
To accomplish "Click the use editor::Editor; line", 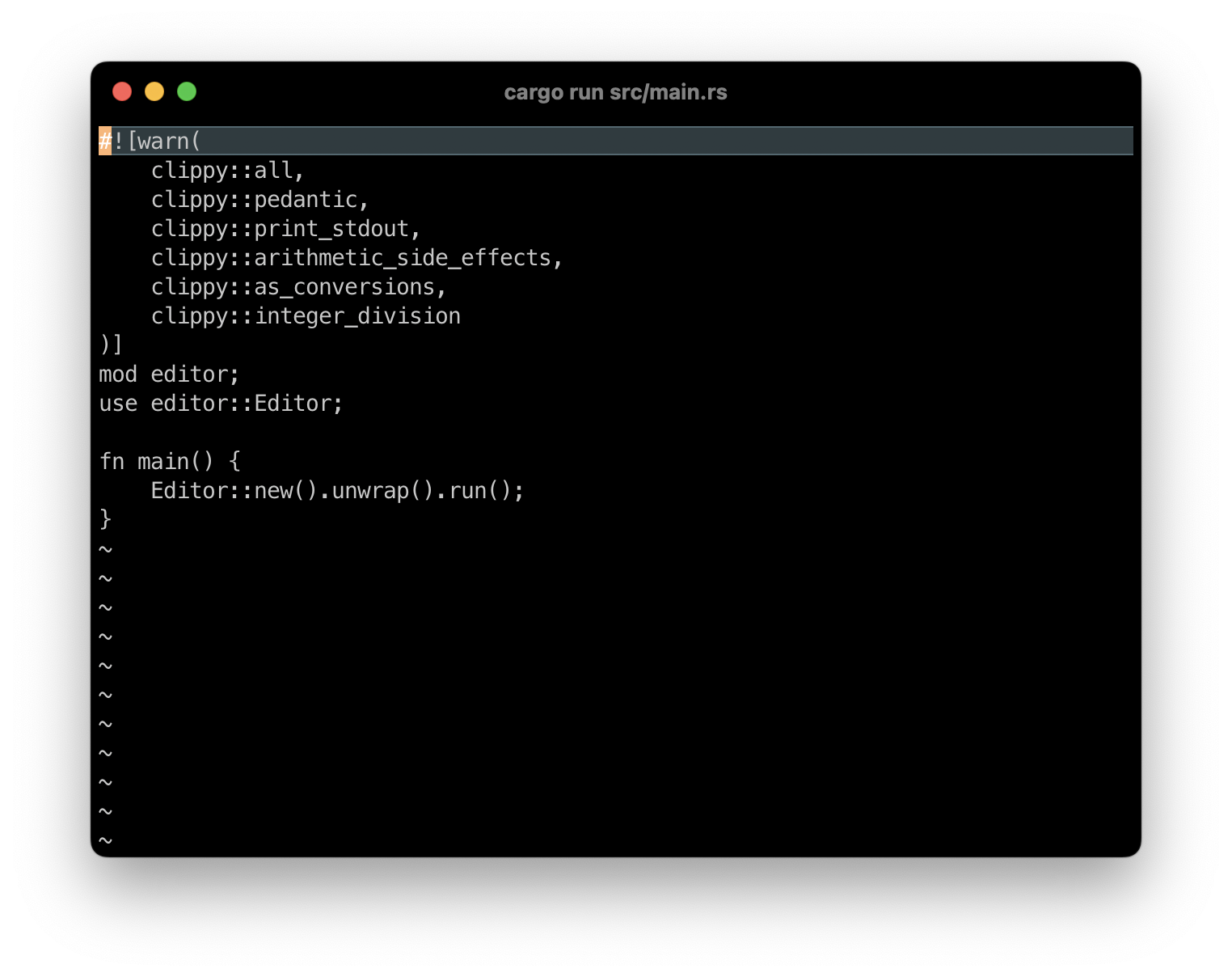I will pos(220,403).
